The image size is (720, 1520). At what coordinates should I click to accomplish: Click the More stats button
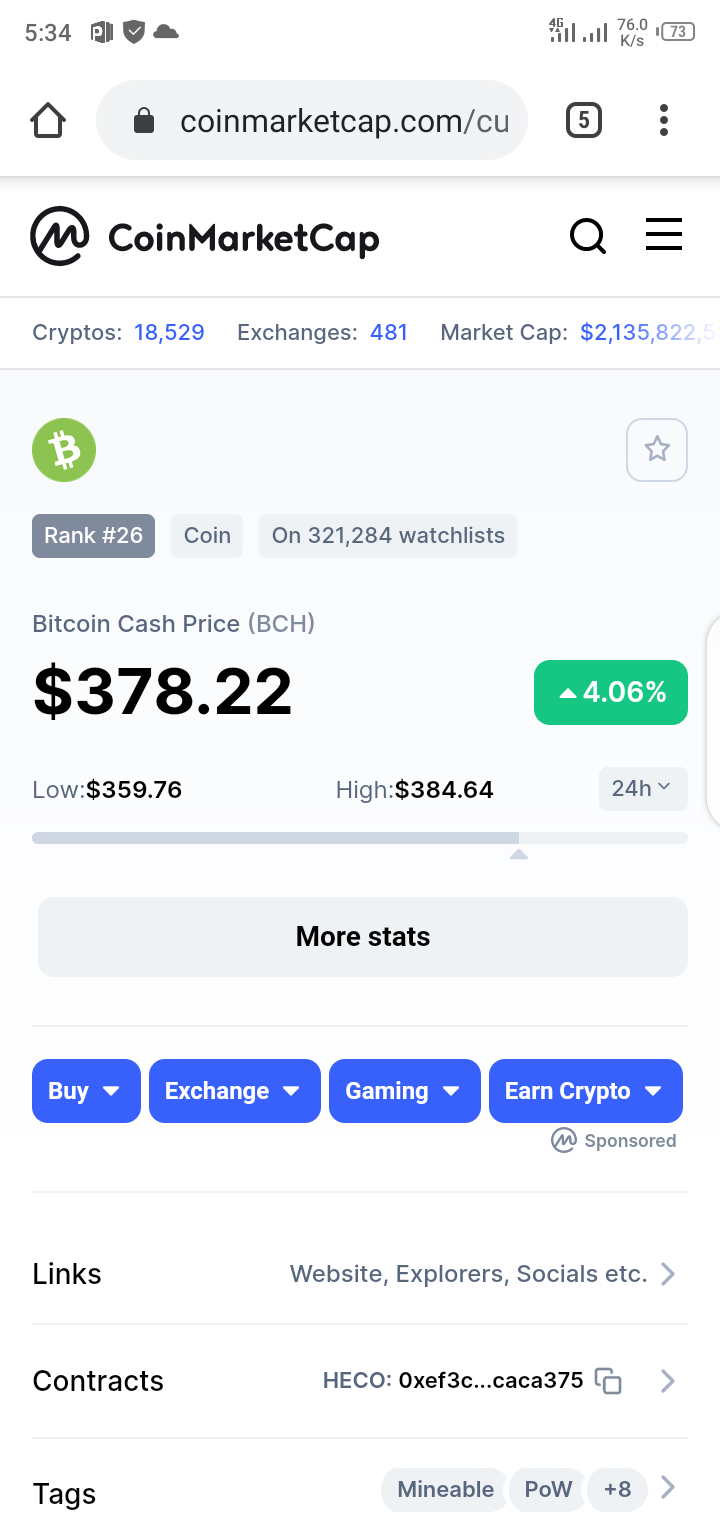click(363, 937)
